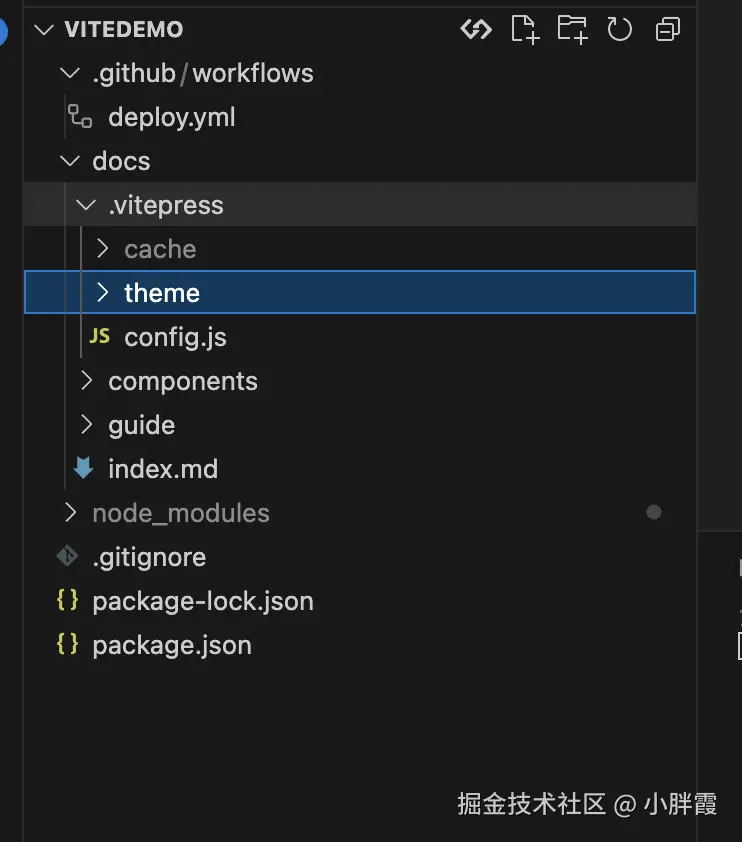Click the status dot beside node_modules
742x842 pixels.
(654, 513)
